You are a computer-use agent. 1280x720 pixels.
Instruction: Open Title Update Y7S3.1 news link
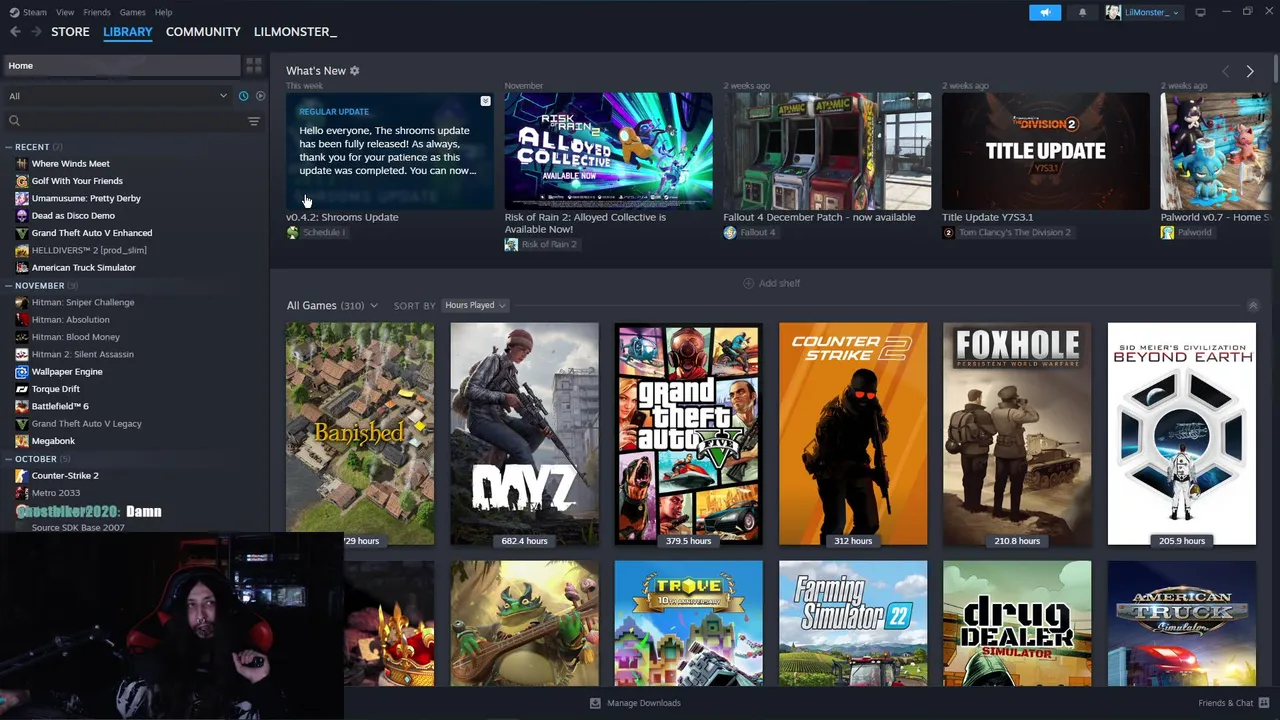(x=988, y=217)
